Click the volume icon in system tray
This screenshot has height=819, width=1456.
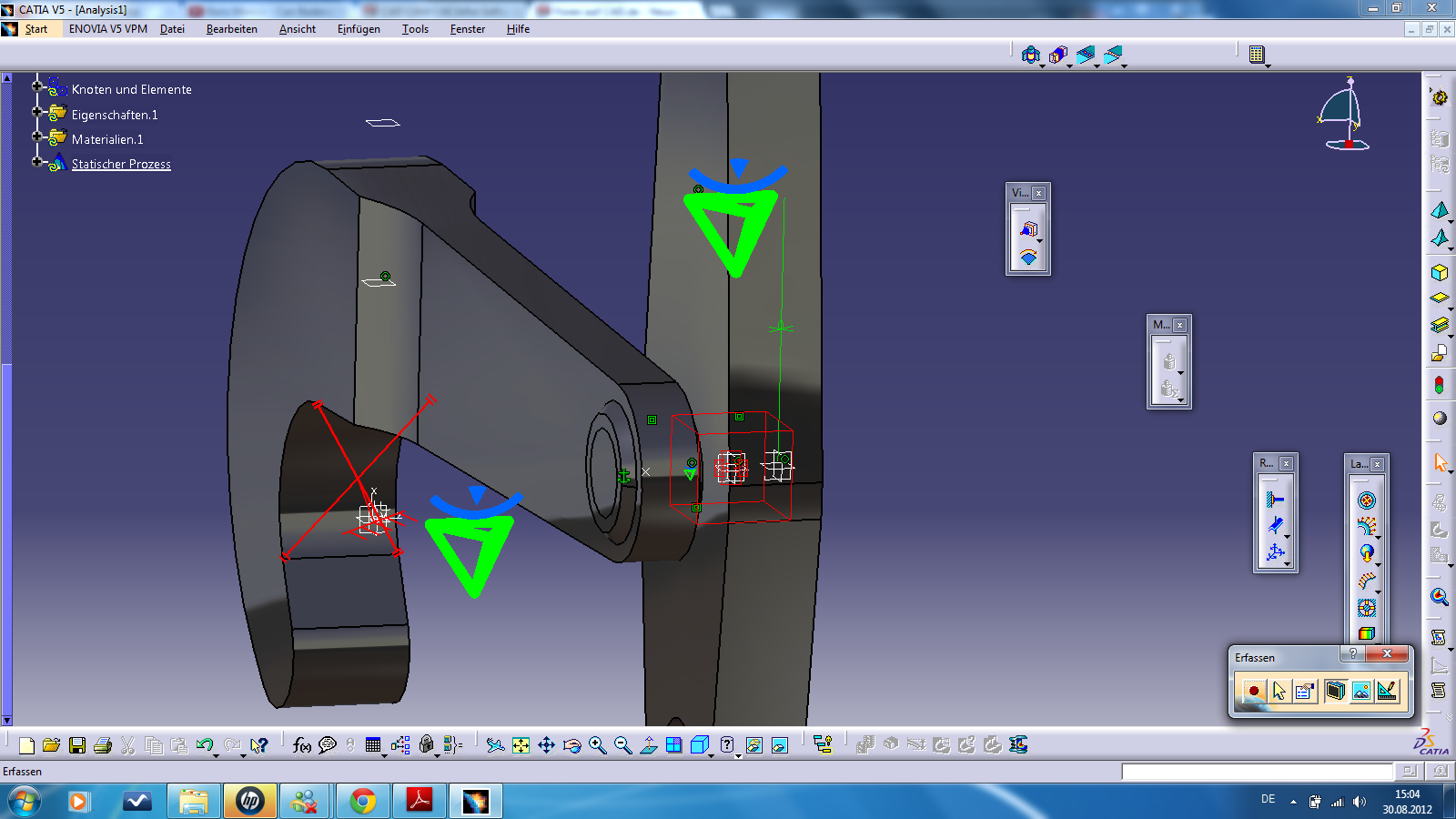coord(1359,802)
